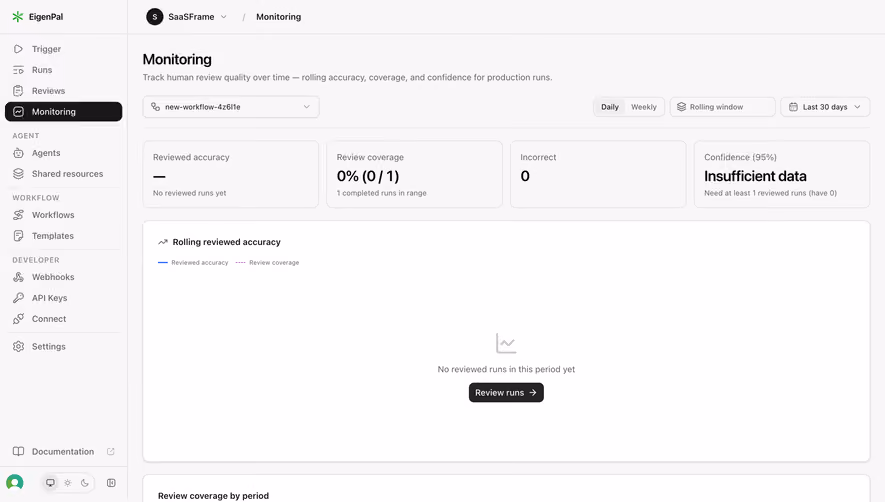Click the Documentation book icon
Screen dimensions: 885x502
(x=19, y=452)
